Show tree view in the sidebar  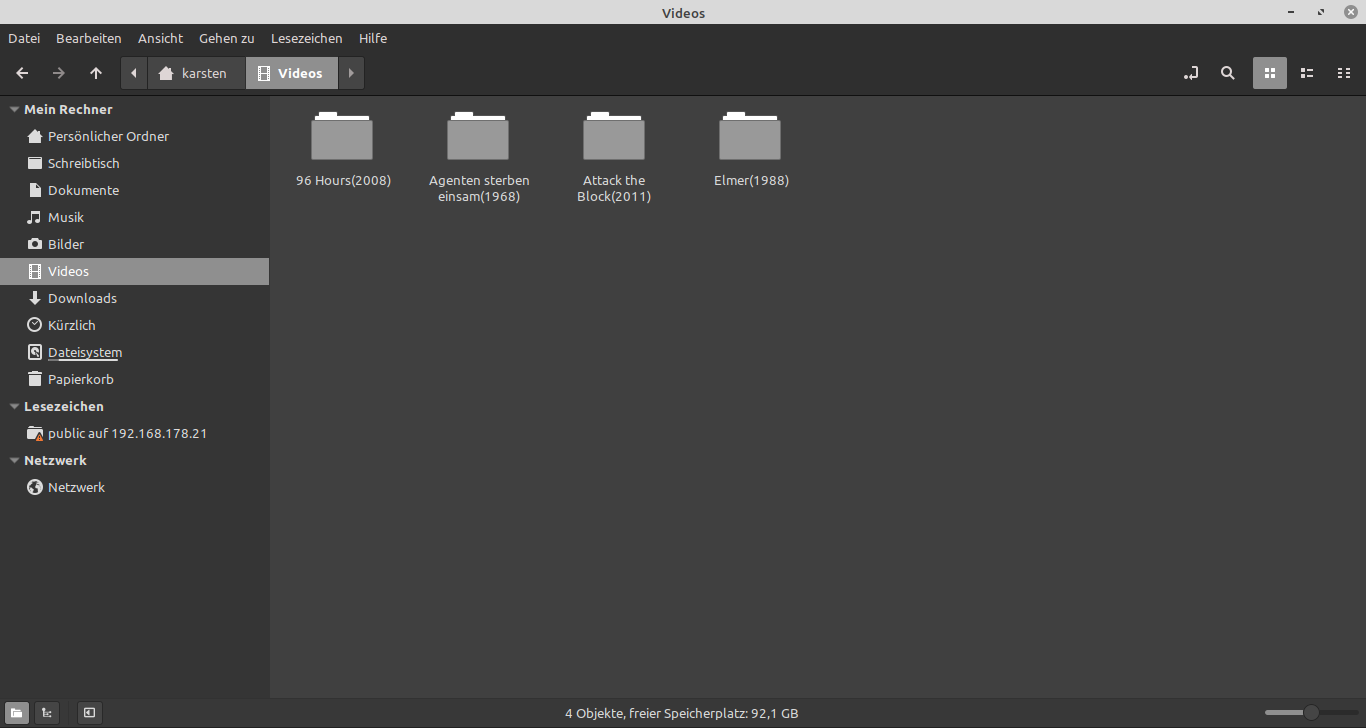[x=47, y=713]
